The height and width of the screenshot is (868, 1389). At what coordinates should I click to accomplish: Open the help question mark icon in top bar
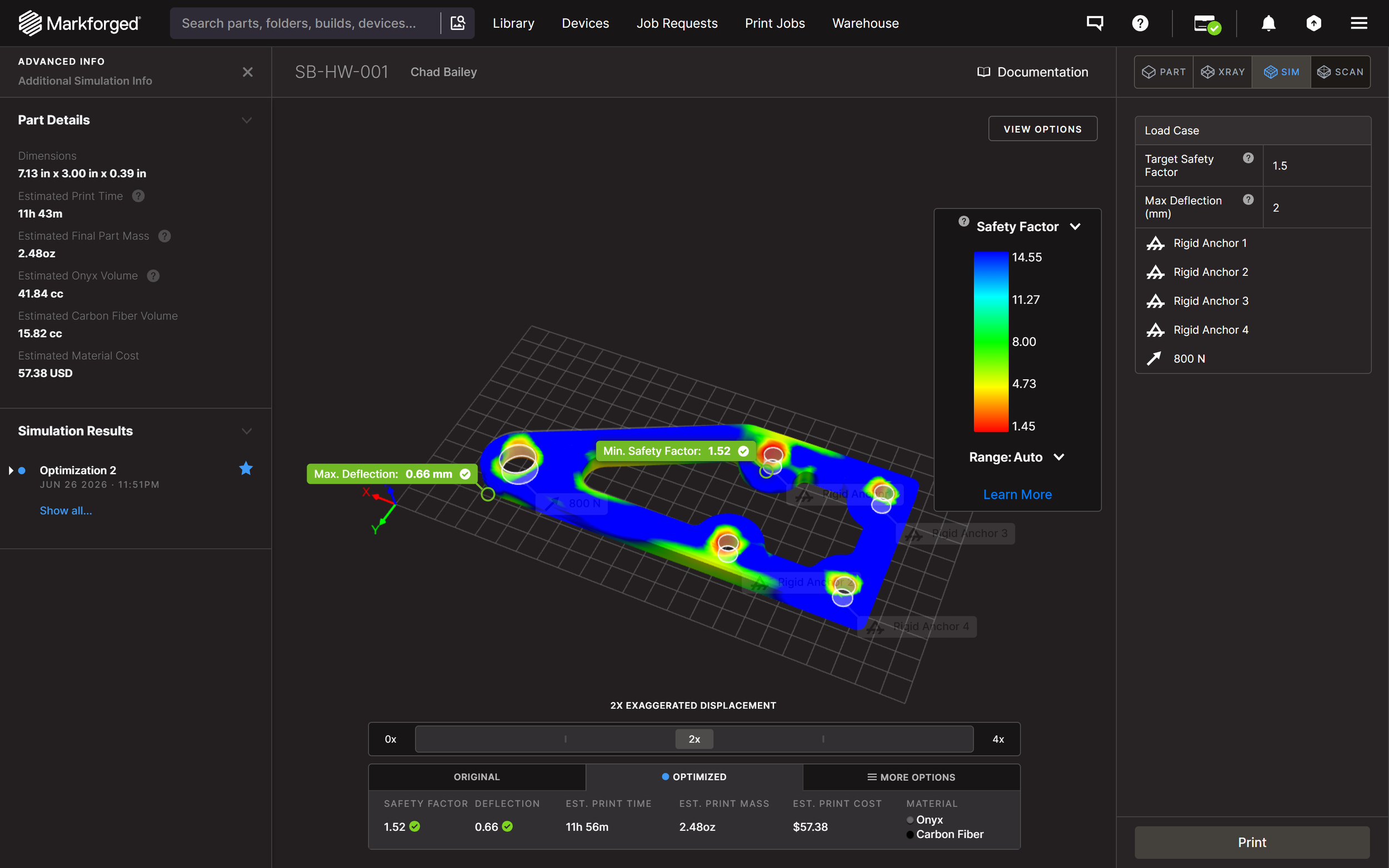point(1140,23)
